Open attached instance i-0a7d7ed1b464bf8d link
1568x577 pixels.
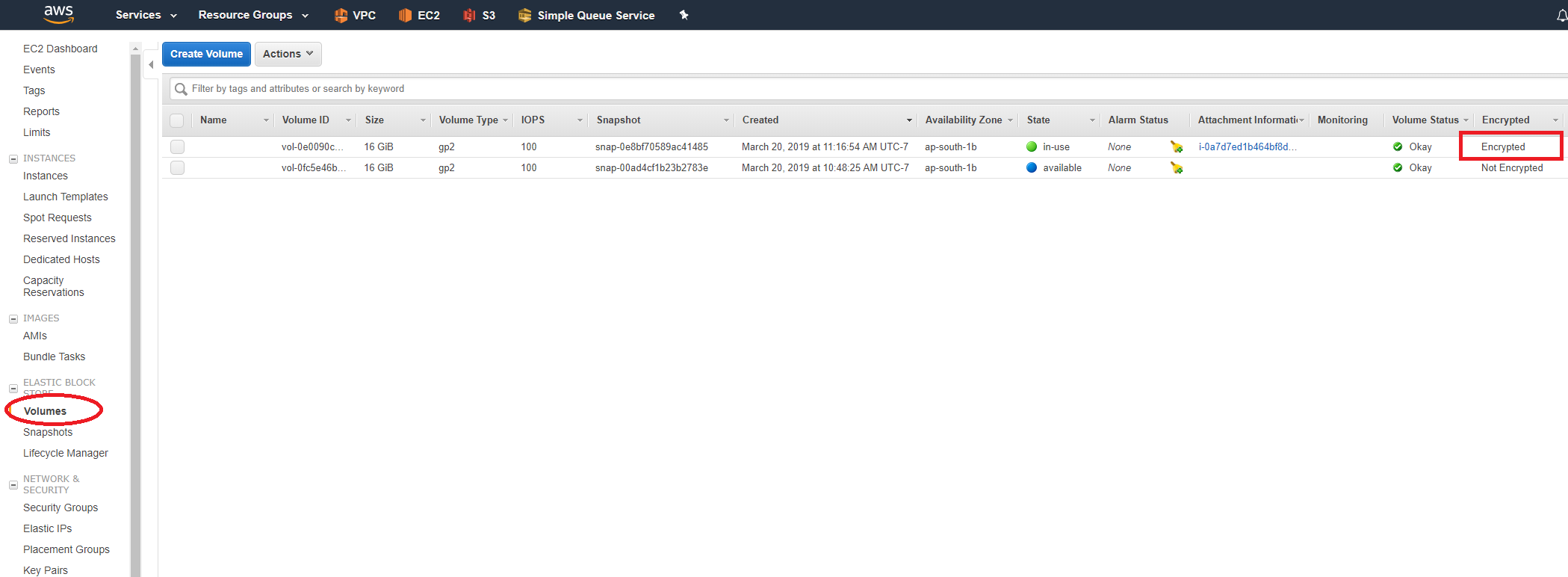[1248, 146]
